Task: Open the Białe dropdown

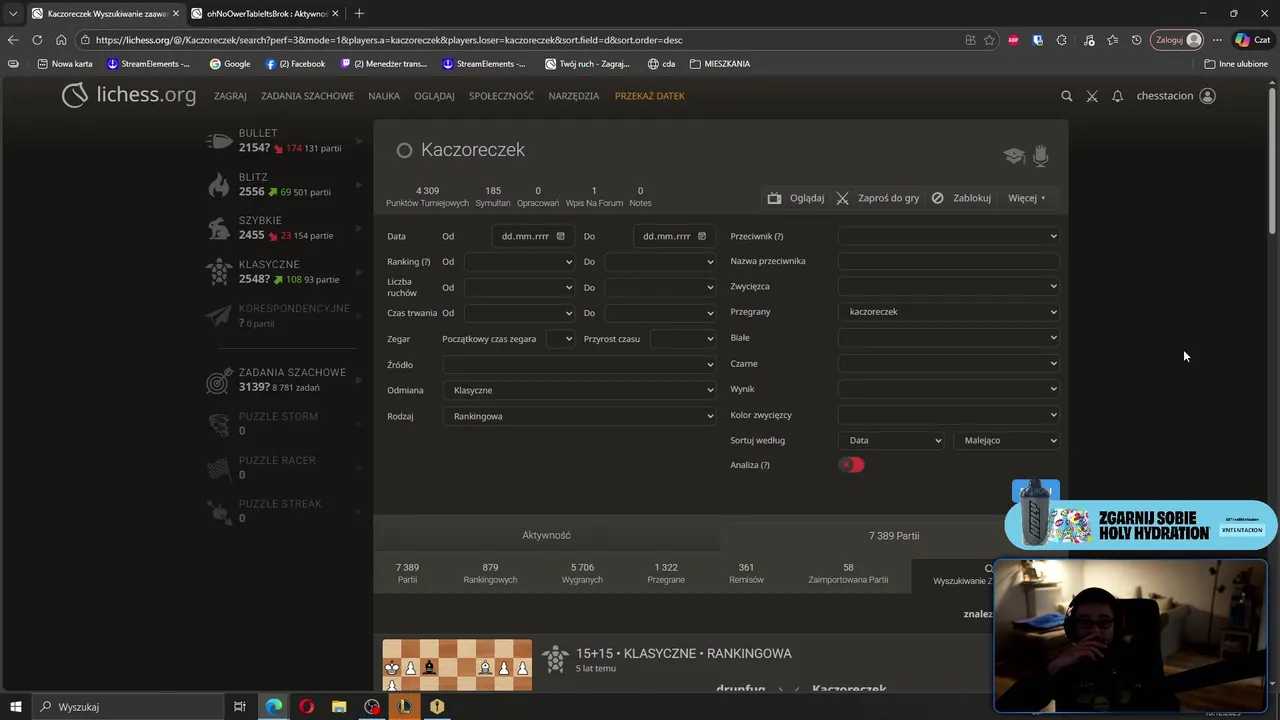Action: tap(948, 338)
